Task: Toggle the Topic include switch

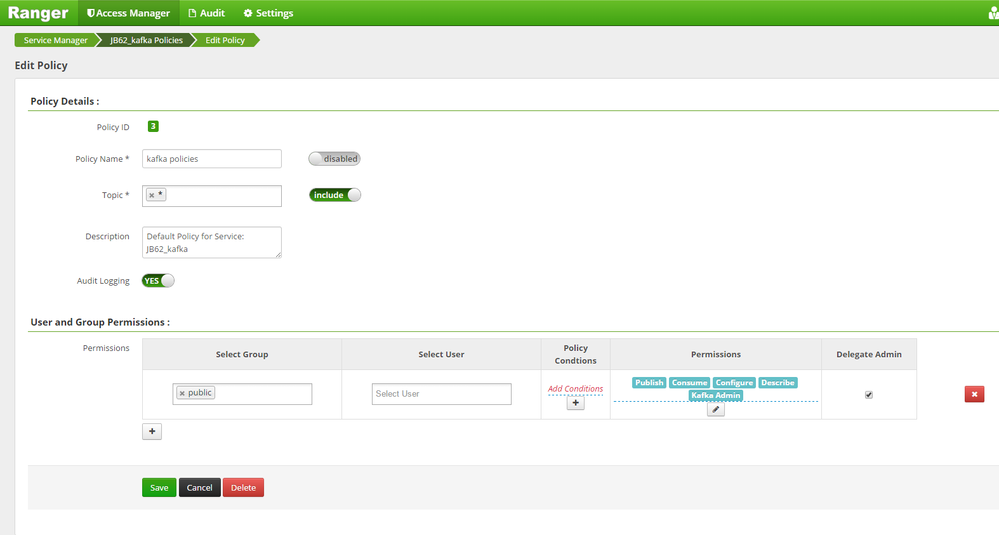Action: [x=335, y=195]
